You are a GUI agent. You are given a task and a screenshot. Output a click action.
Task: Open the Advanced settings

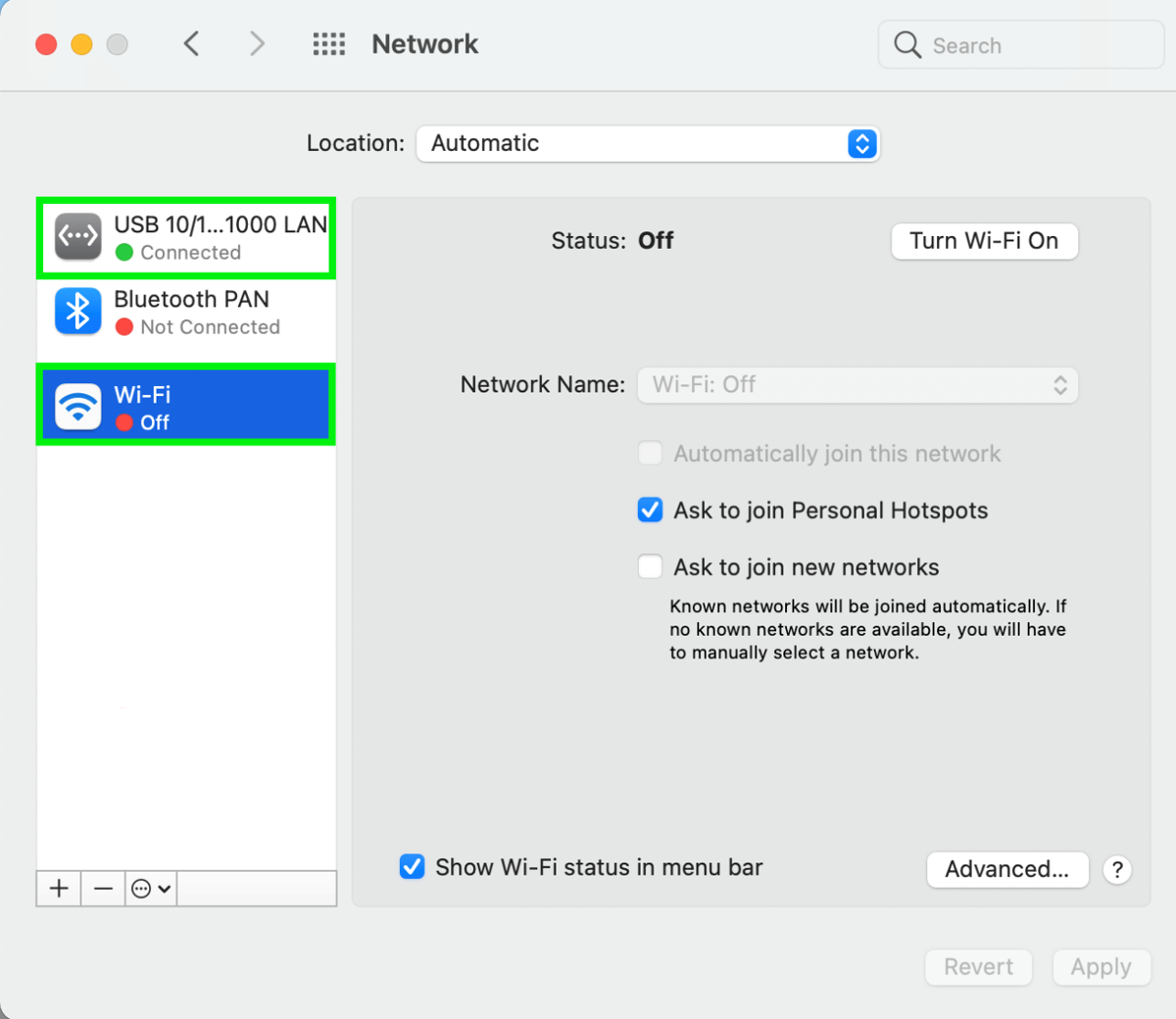pos(1007,869)
